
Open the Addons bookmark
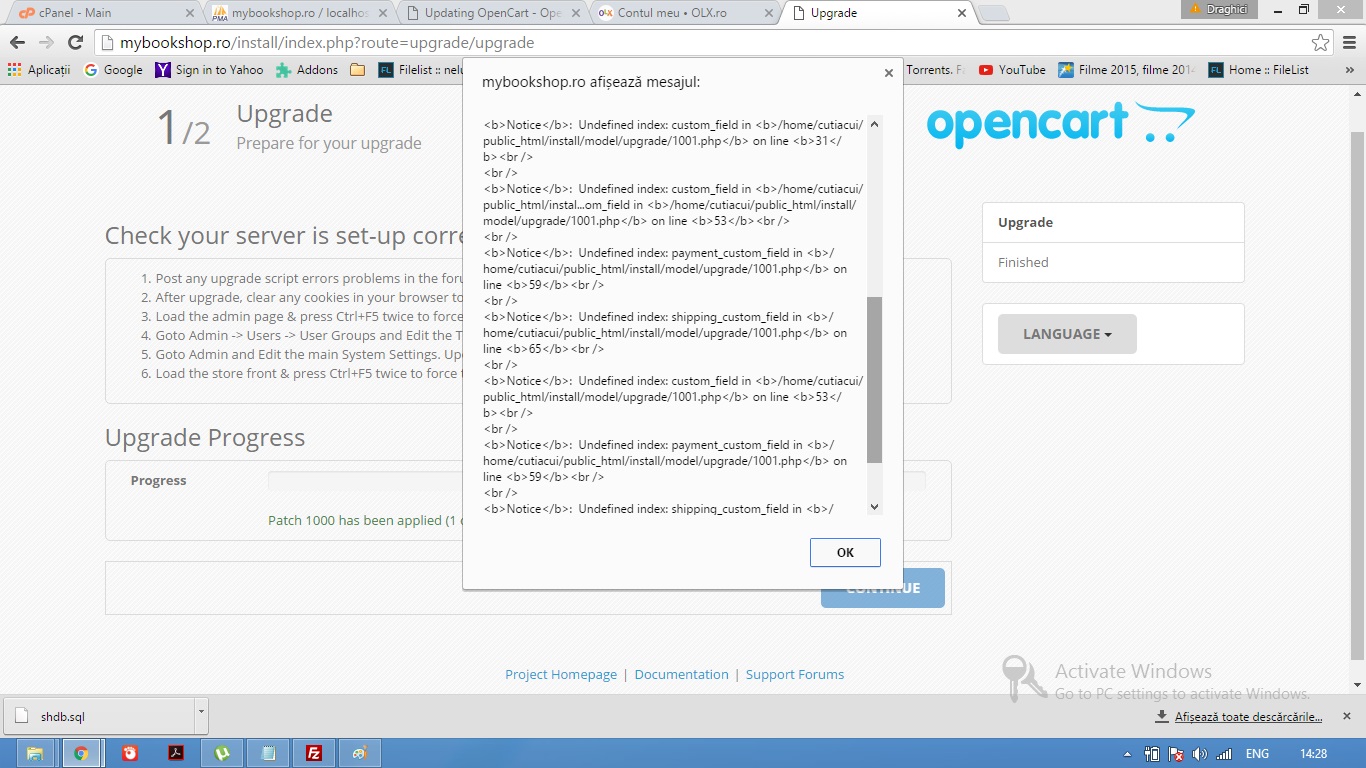click(x=307, y=70)
